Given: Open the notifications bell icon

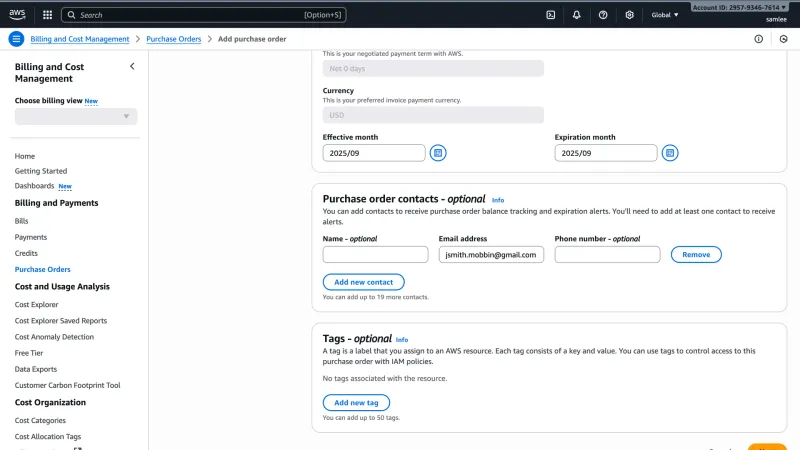Looking at the screenshot, I should click(577, 15).
